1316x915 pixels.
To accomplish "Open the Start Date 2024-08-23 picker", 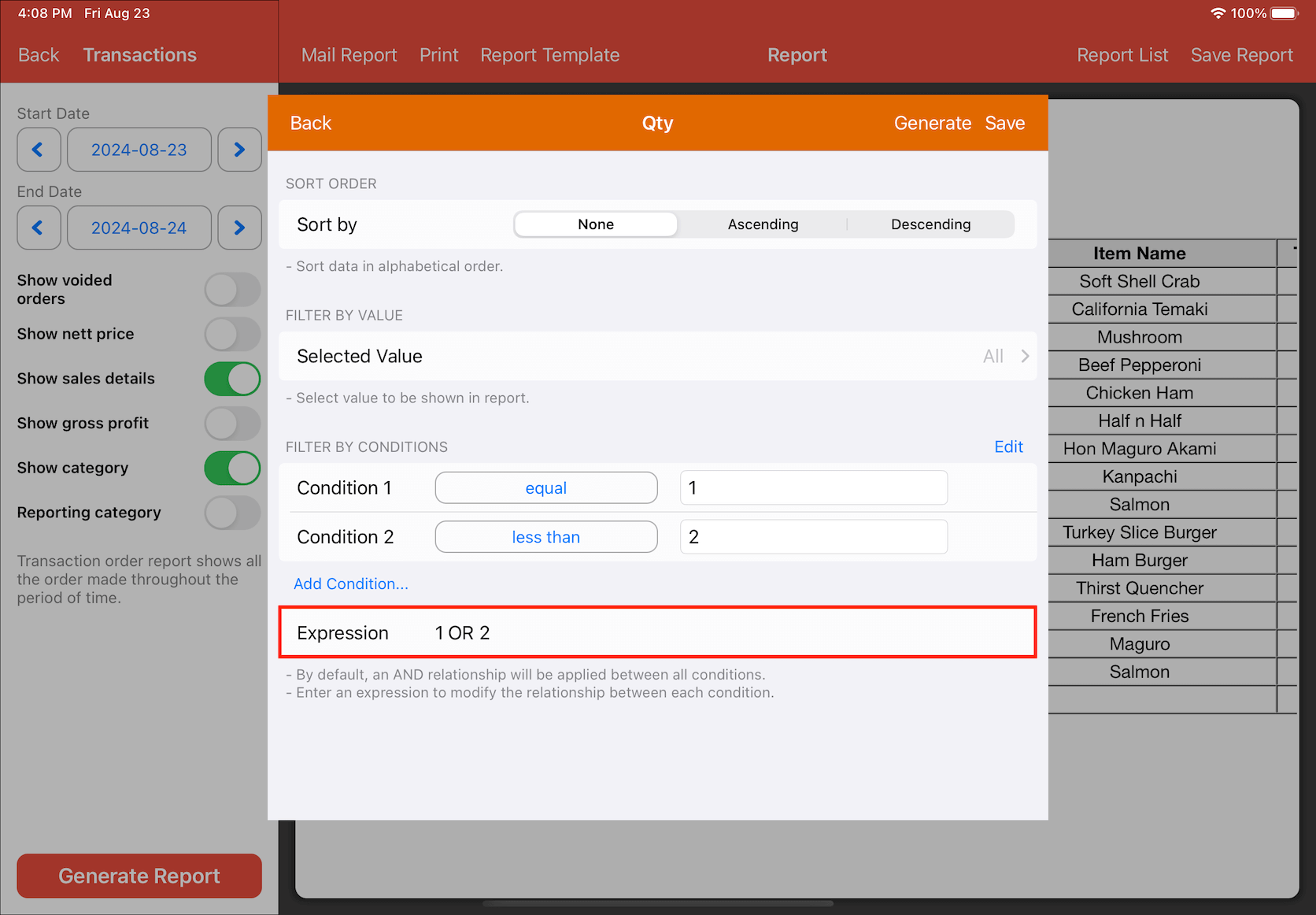I will (x=139, y=150).
